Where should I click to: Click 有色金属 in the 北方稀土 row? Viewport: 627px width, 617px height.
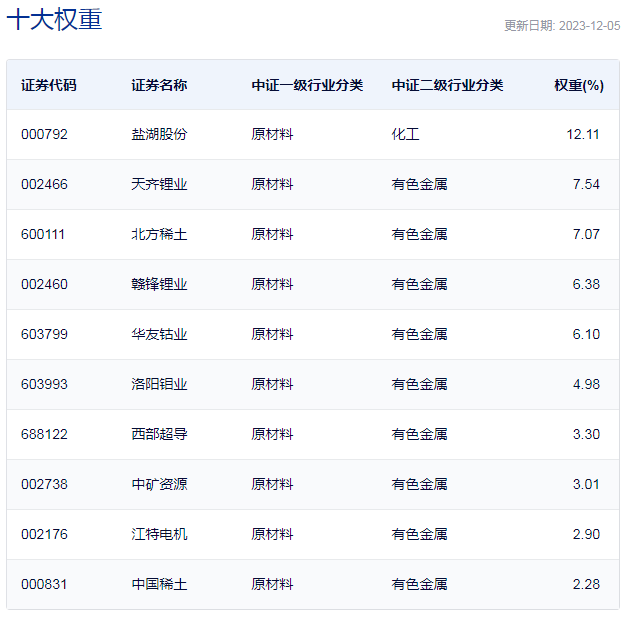(x=419, y=234)
